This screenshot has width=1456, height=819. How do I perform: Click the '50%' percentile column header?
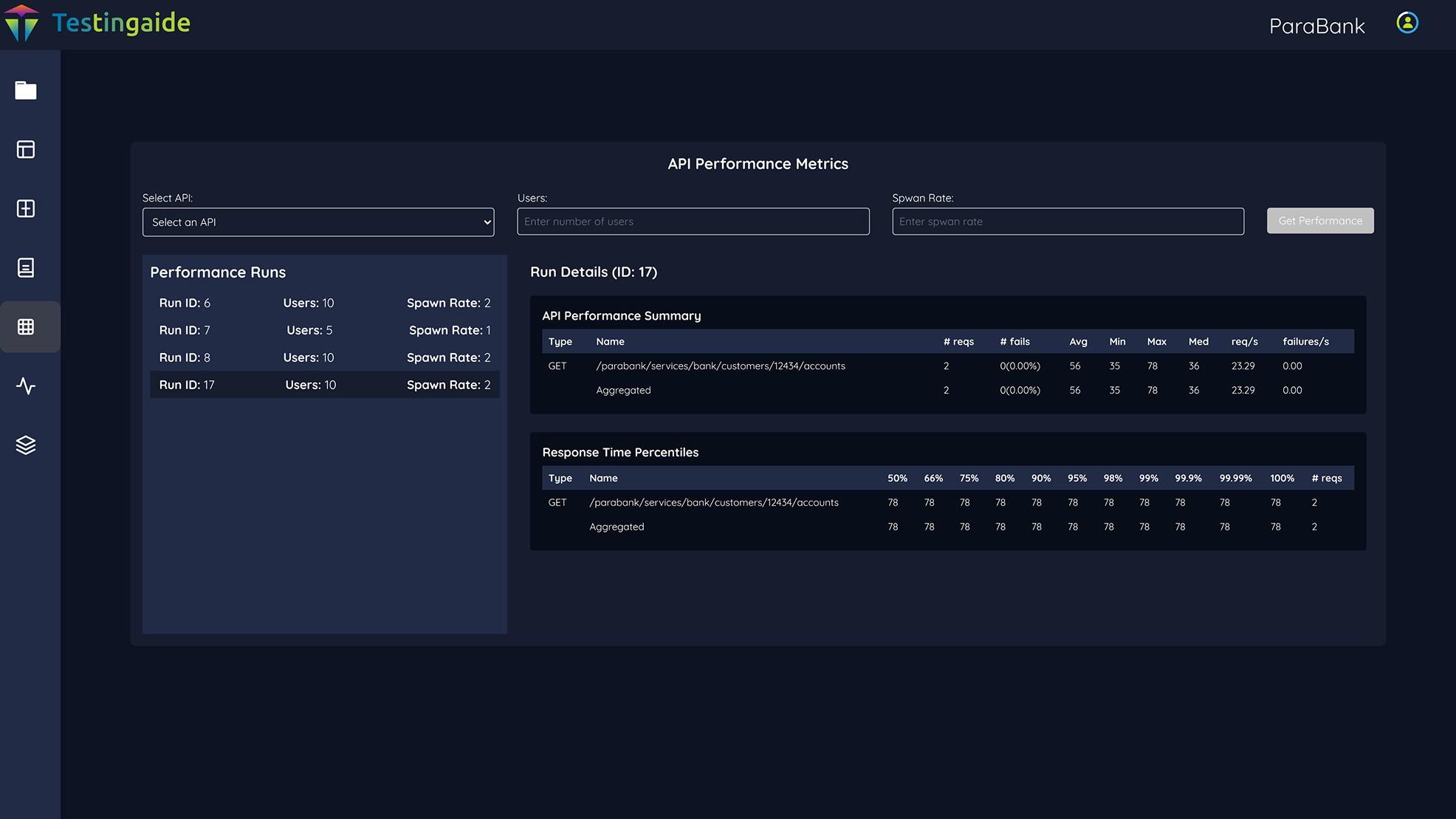pos(897,478)
